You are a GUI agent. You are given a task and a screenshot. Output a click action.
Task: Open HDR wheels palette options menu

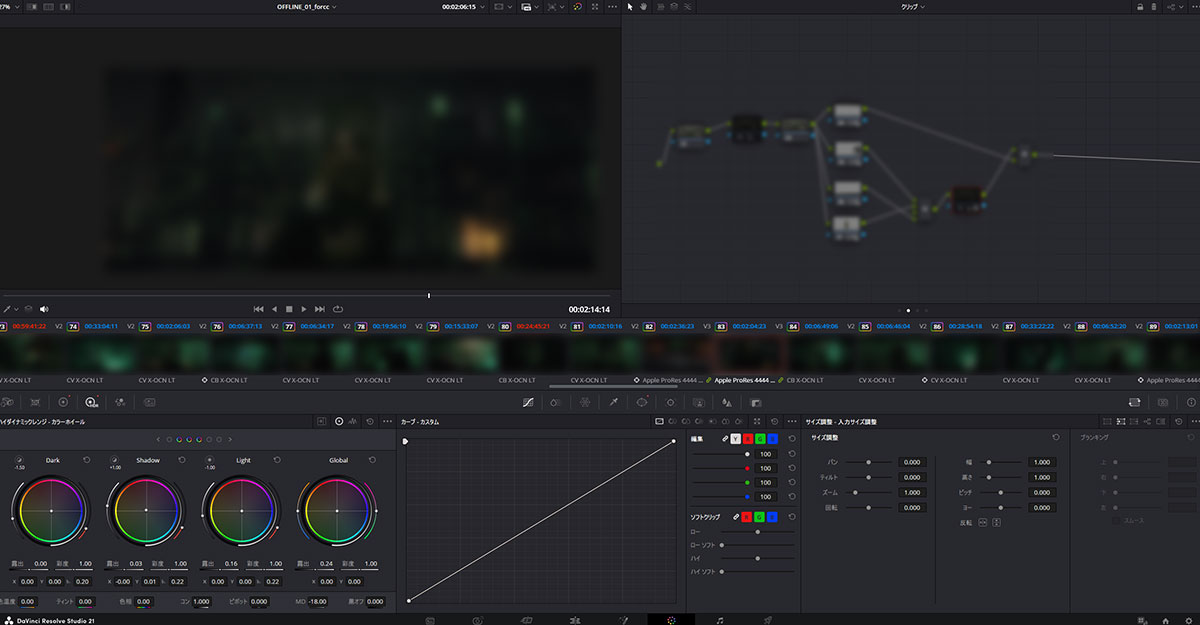tap(386, 422)
